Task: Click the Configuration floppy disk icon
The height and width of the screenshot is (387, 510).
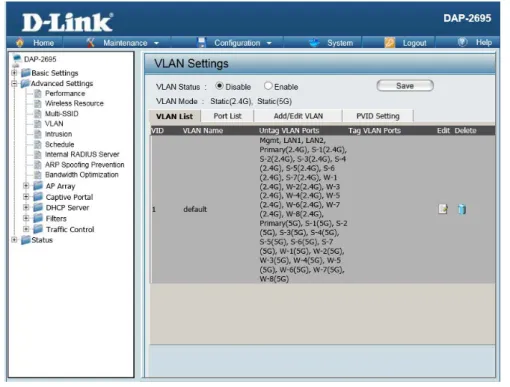Action: click(x=201, y=43)
